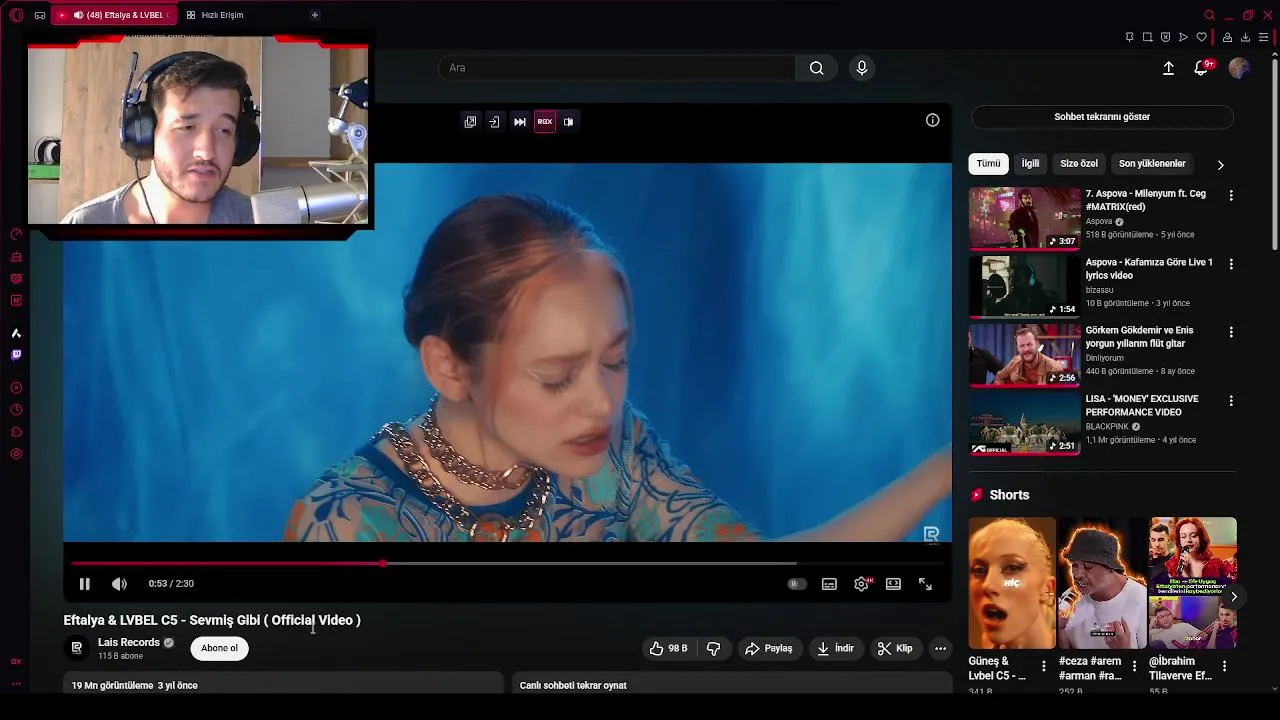The height and width of the screenshot is (720, 1280).
Task: Click the skip-forward icon above the video
Action: point(520,122)
